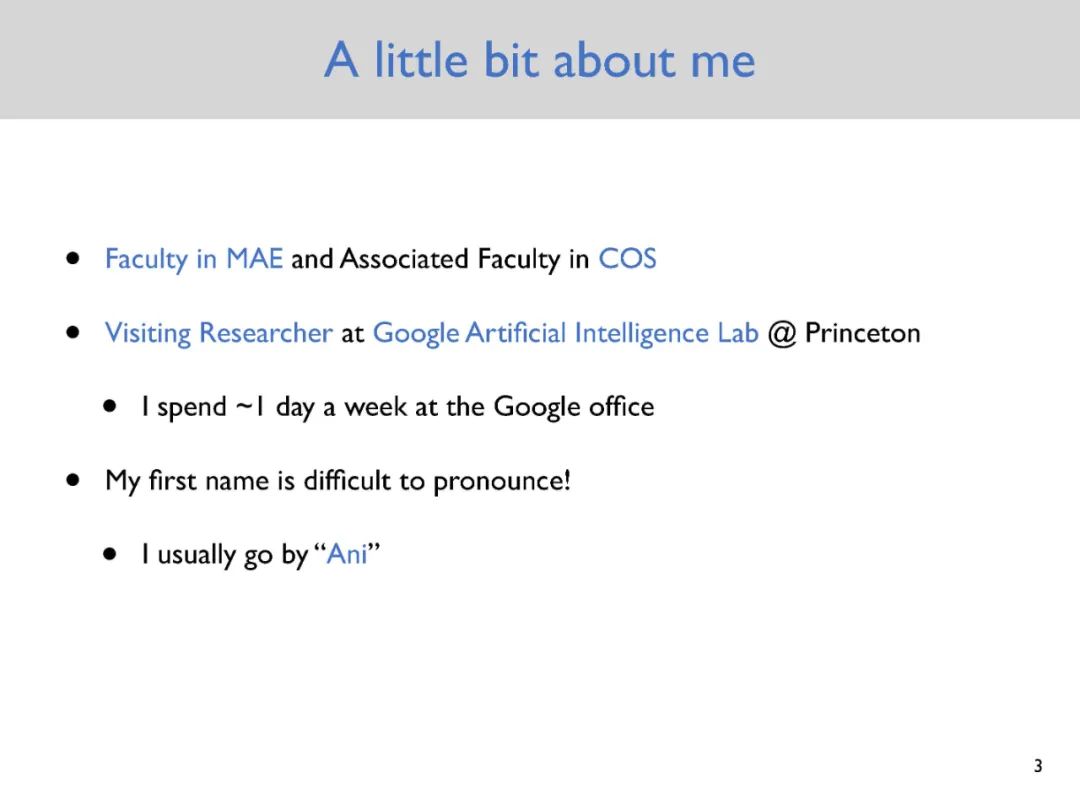Viewport: 1080px width, 810px height.
Task: Click the text "and Associated Faculty in"
Action: [x=440, y=260]
